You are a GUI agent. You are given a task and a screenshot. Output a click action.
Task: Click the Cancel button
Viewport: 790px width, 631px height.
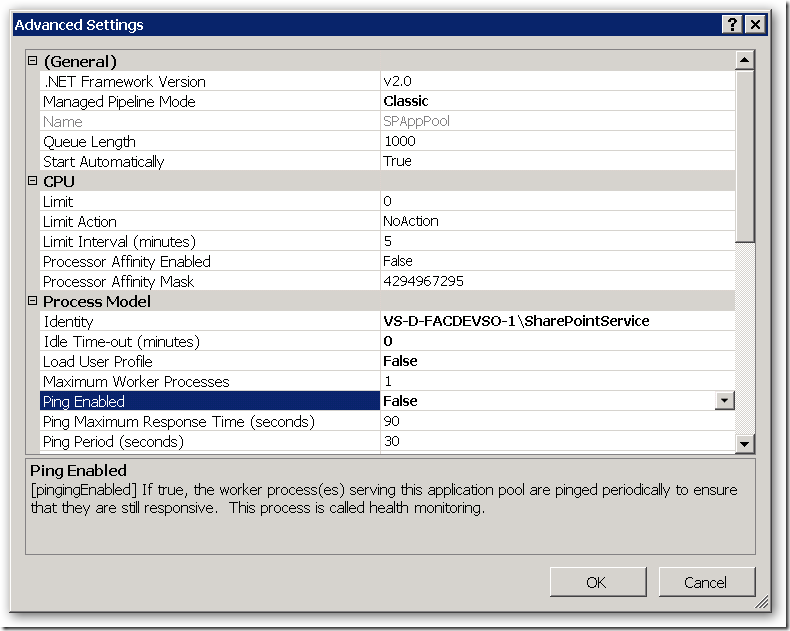pyautogui.click(x=706, y=582)
